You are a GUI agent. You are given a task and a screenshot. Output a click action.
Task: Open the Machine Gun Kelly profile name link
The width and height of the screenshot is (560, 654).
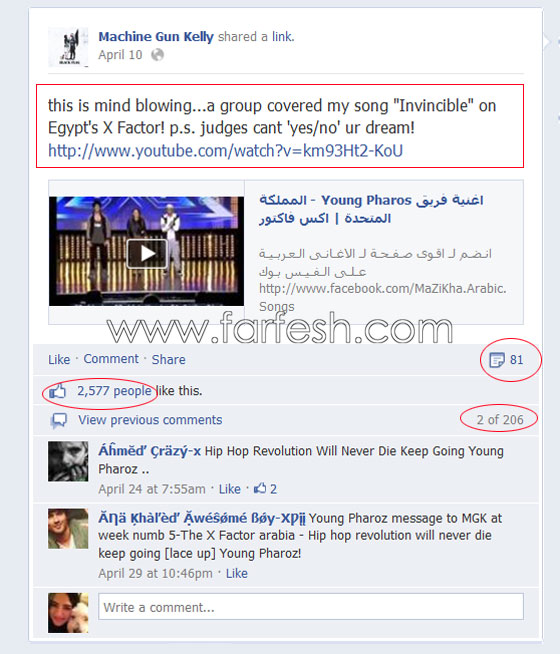(156, 37)
